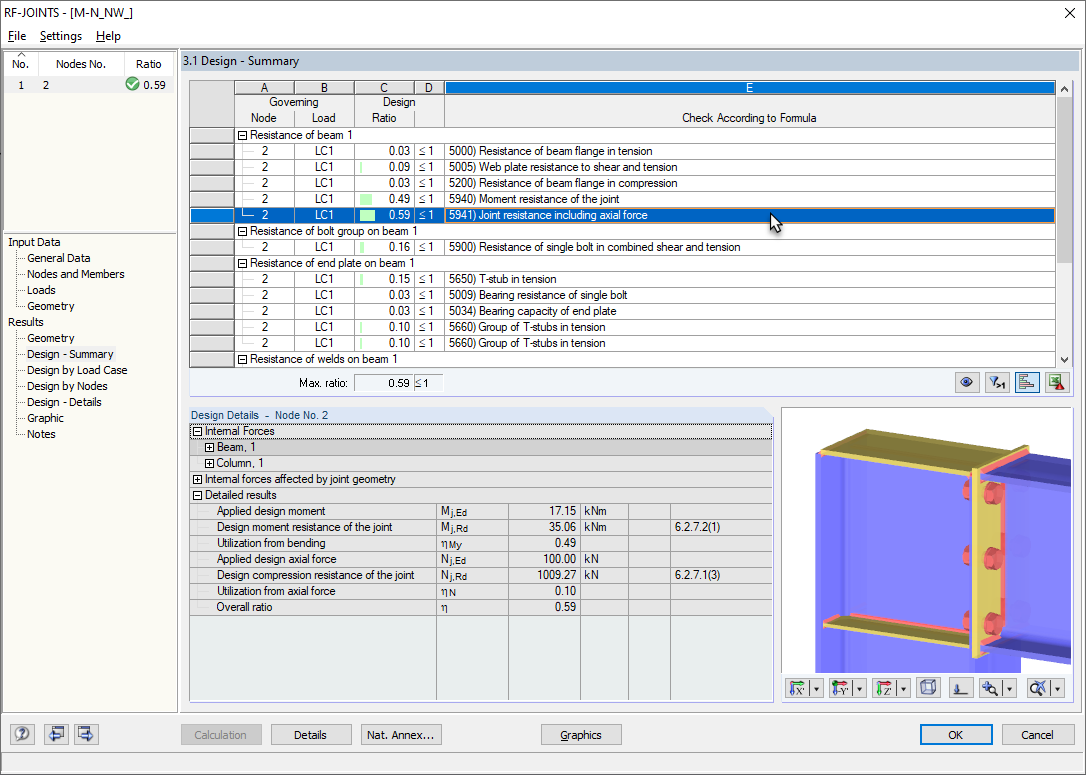Image resolution: width=1086 pixels, height=775 pixels.
Task: Set view against Y direction
Action: point(840,688)
